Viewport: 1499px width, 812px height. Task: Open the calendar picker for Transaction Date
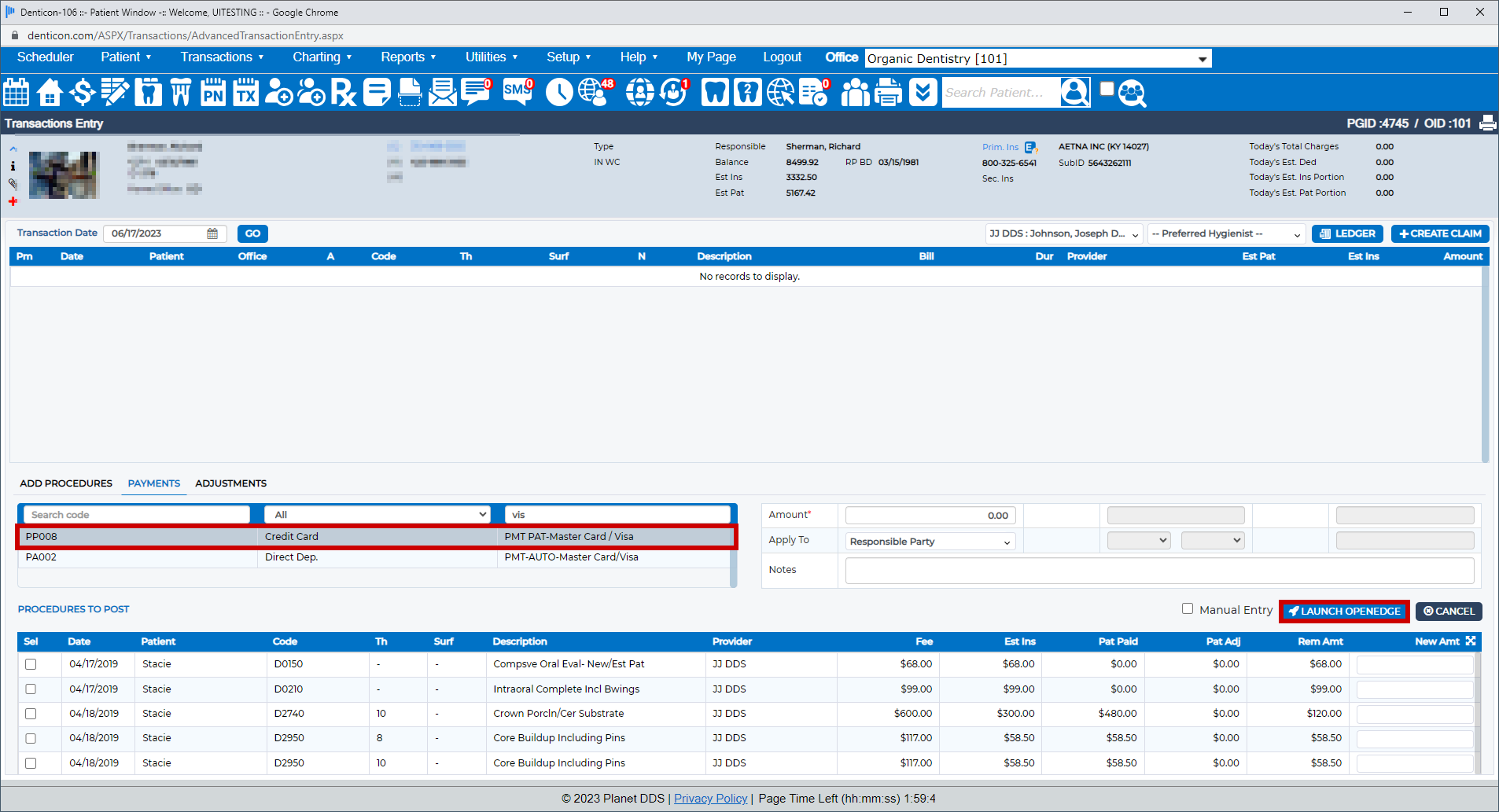pyautogui.click(x=212, y=233)
